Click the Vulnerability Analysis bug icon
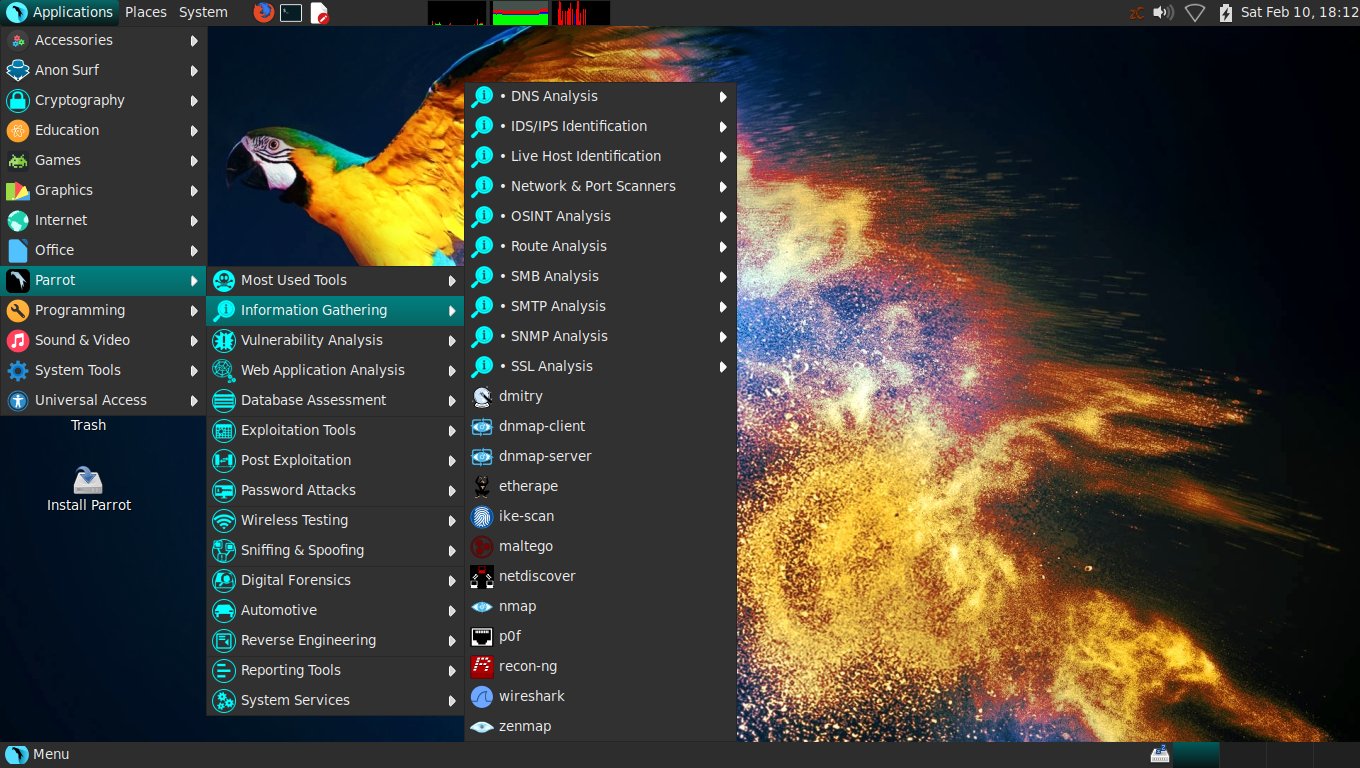This screenshot has height=768, width=1360. tap(224, 340)
